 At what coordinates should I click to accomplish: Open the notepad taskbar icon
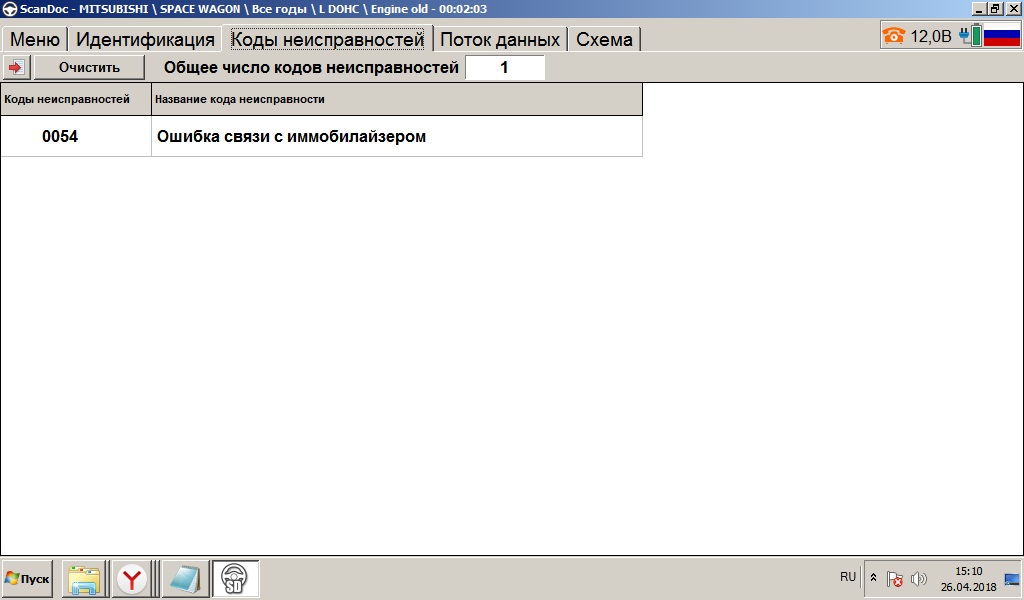[x=185, y=578]
